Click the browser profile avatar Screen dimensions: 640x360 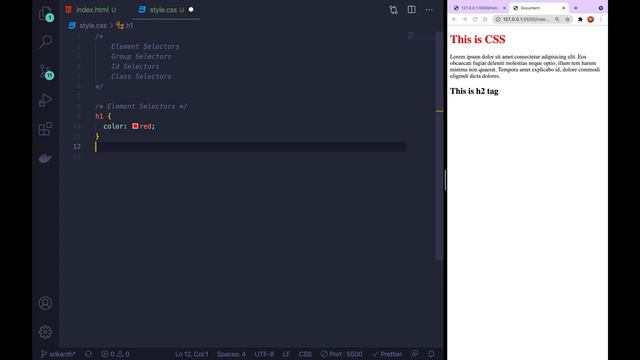[x=591, y=19]
